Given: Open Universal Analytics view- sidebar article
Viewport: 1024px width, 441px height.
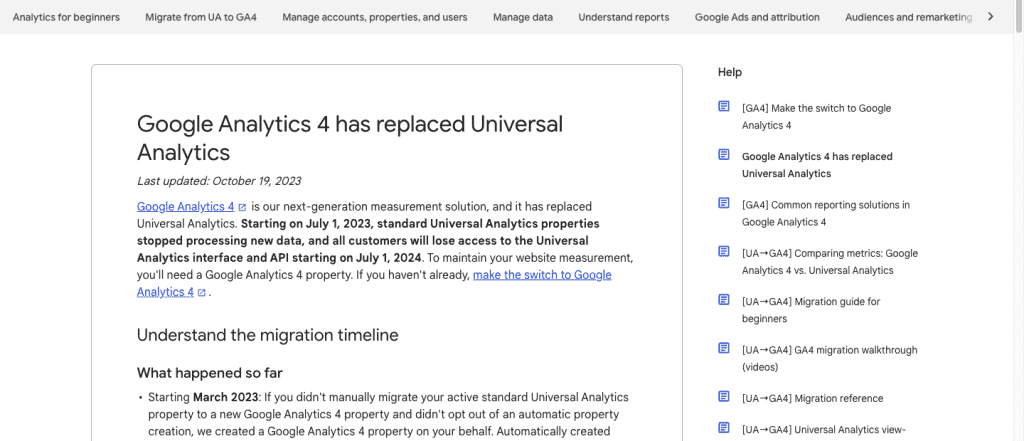Looking at the screenshot, I should point(824,429).
